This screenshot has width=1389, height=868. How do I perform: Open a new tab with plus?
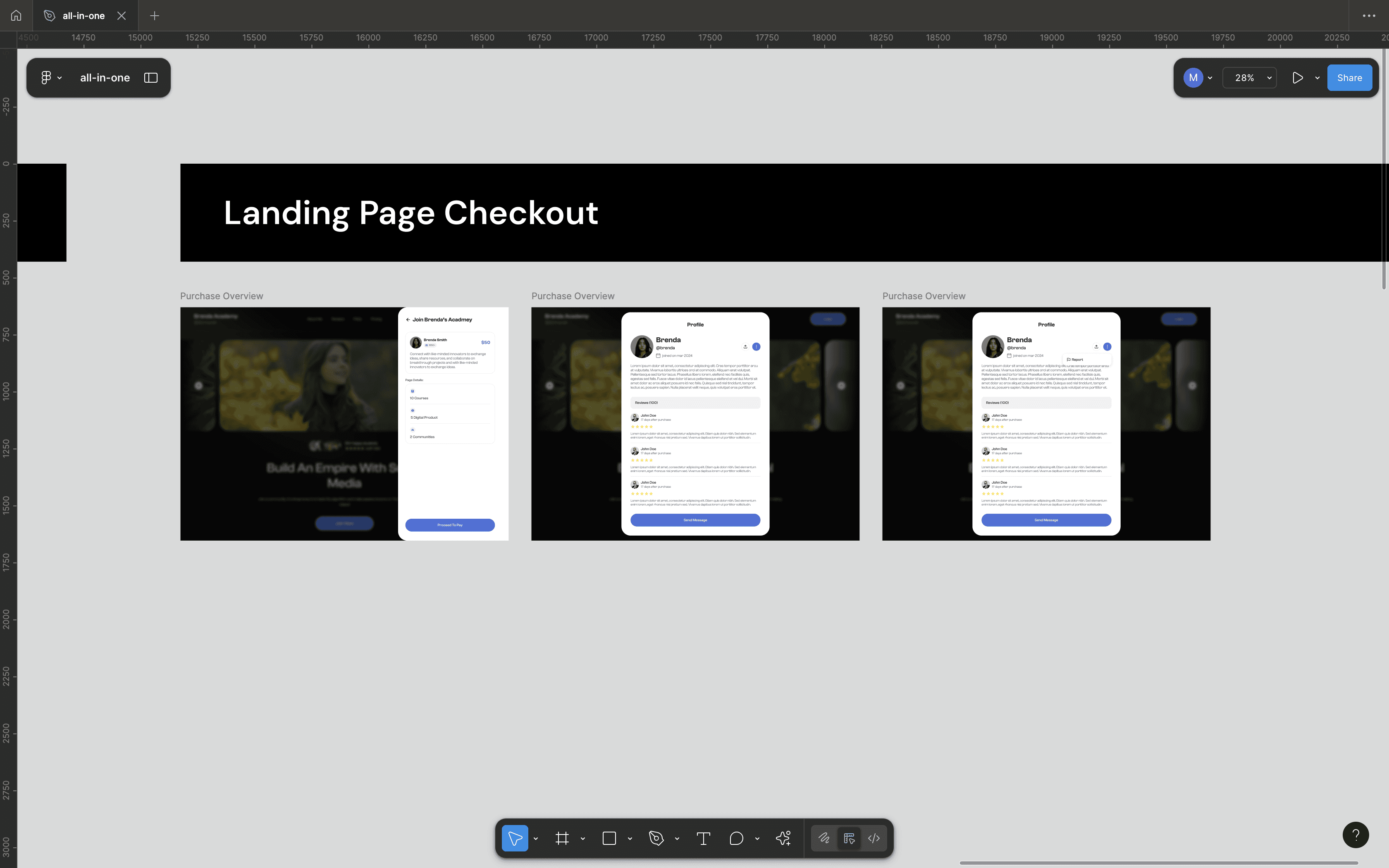coord(154,16)
